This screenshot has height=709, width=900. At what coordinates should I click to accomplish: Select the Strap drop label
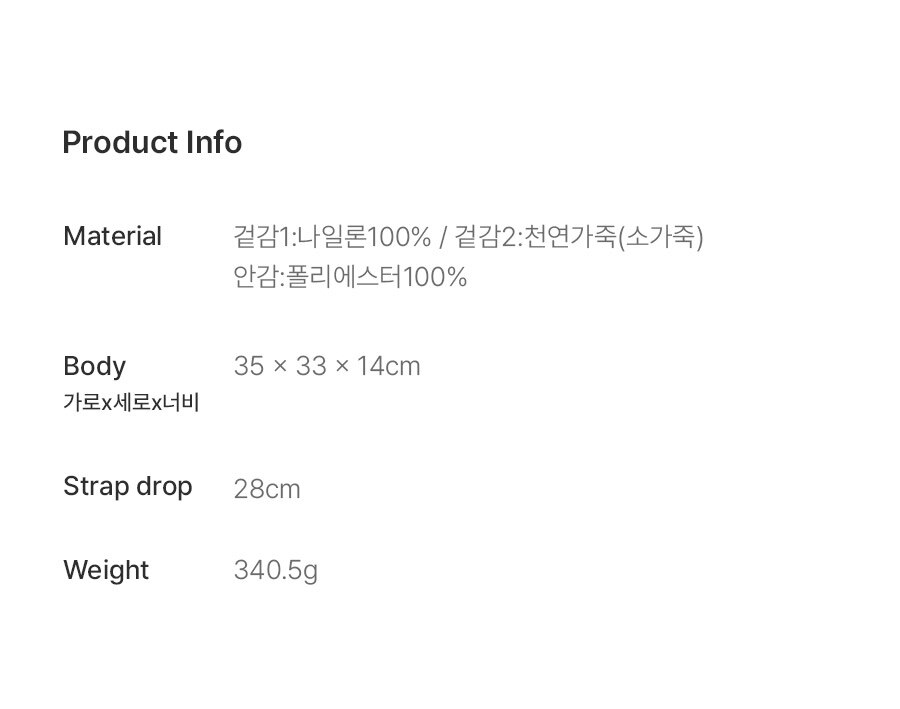point(127,487)
